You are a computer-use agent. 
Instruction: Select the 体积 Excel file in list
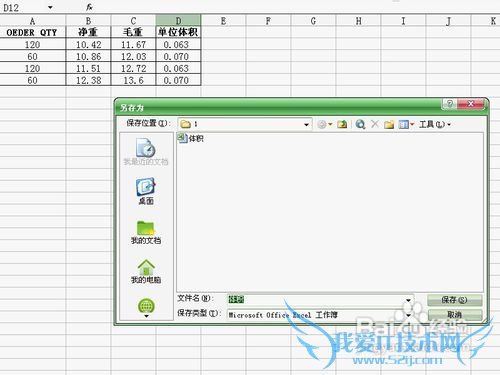[191, 138]
